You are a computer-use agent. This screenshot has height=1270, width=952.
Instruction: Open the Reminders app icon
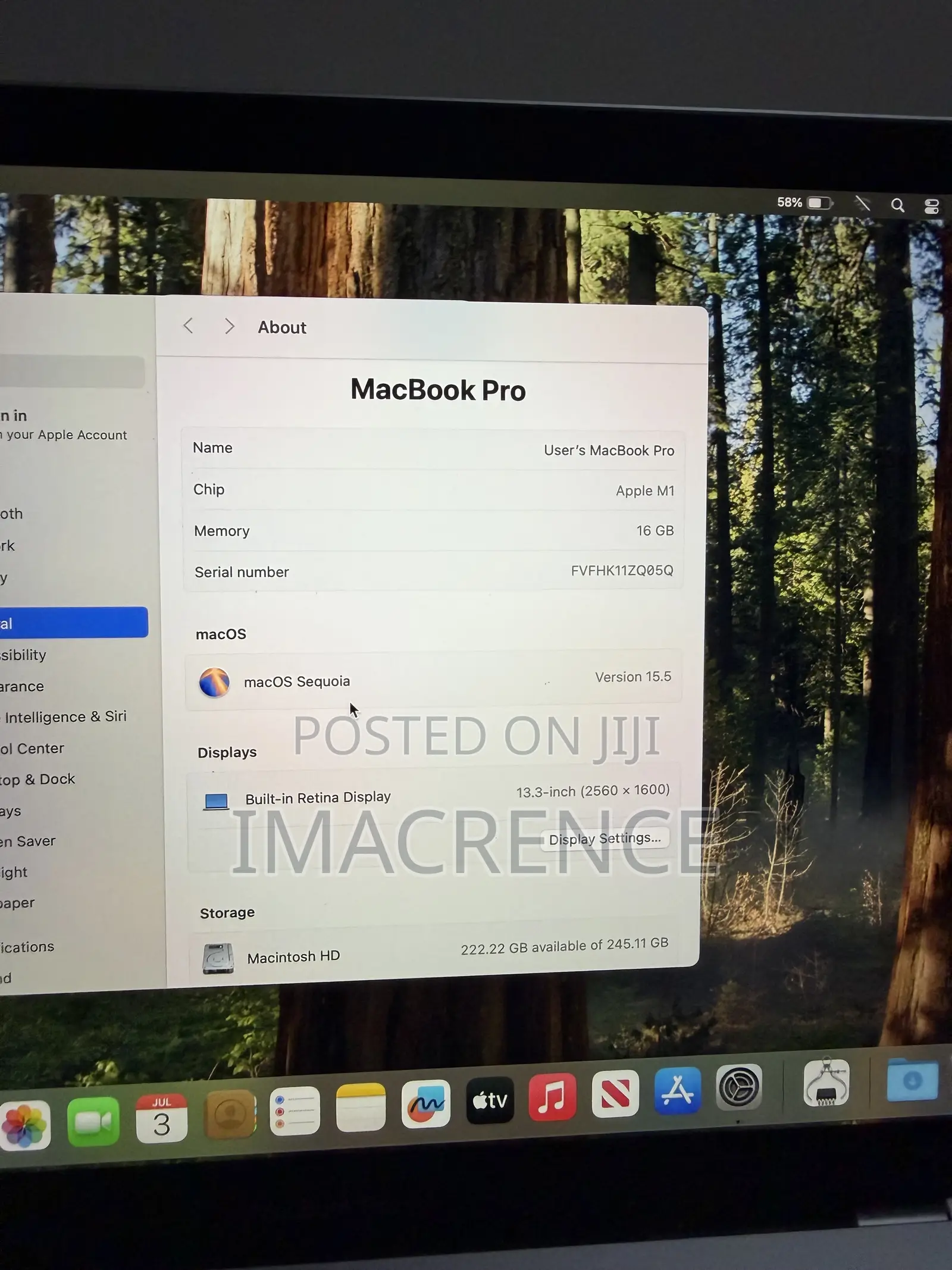coord(295,1111)
